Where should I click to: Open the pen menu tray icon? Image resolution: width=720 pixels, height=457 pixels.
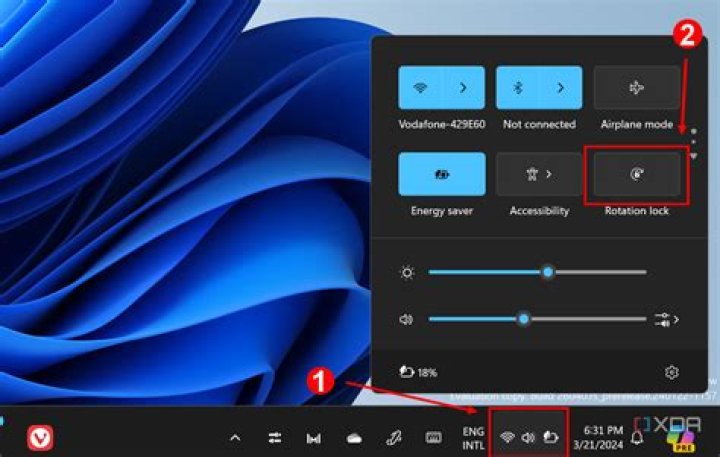tap(394, 438)
